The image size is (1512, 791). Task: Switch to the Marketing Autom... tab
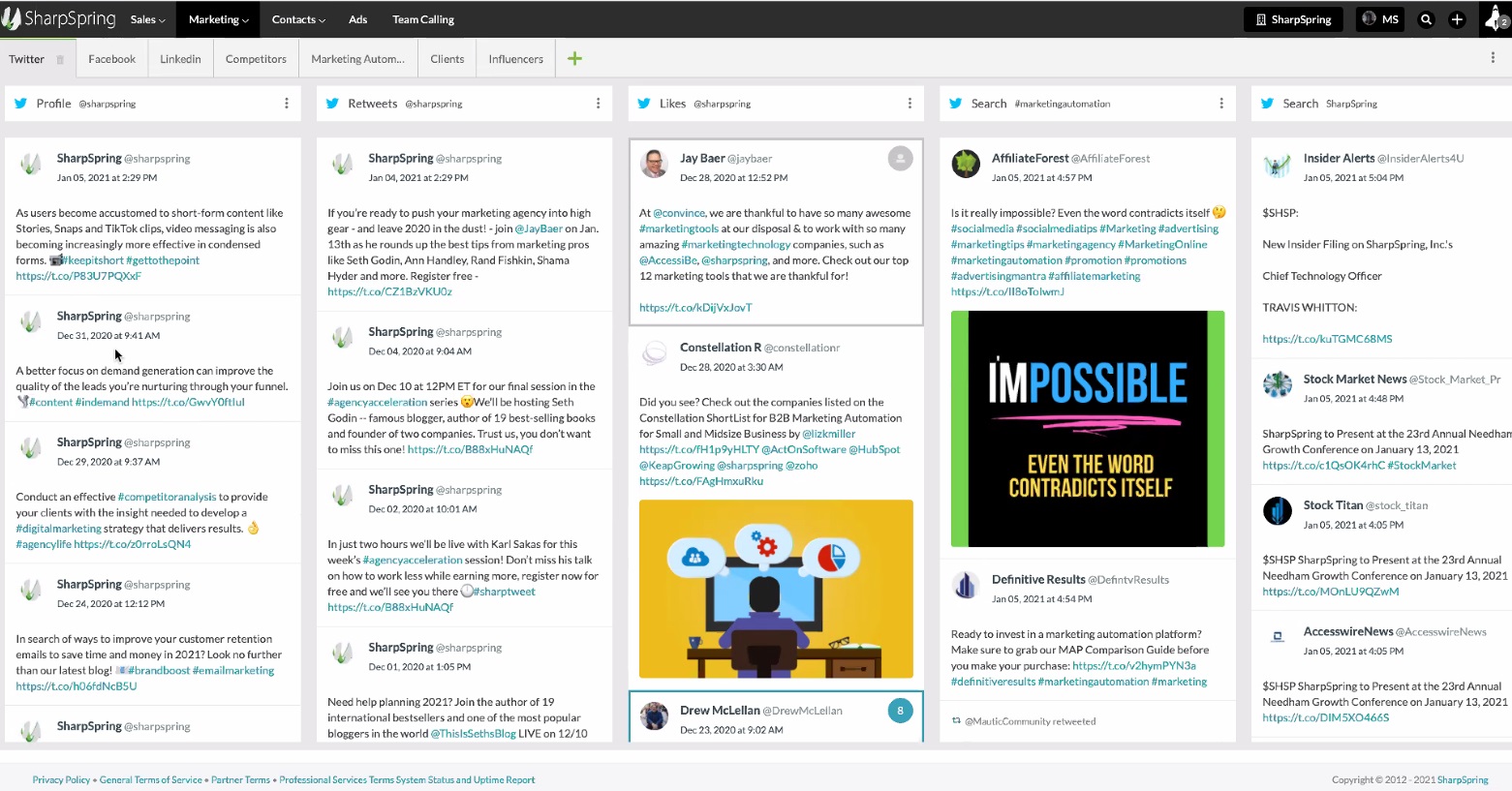click(x=357, y=59)
